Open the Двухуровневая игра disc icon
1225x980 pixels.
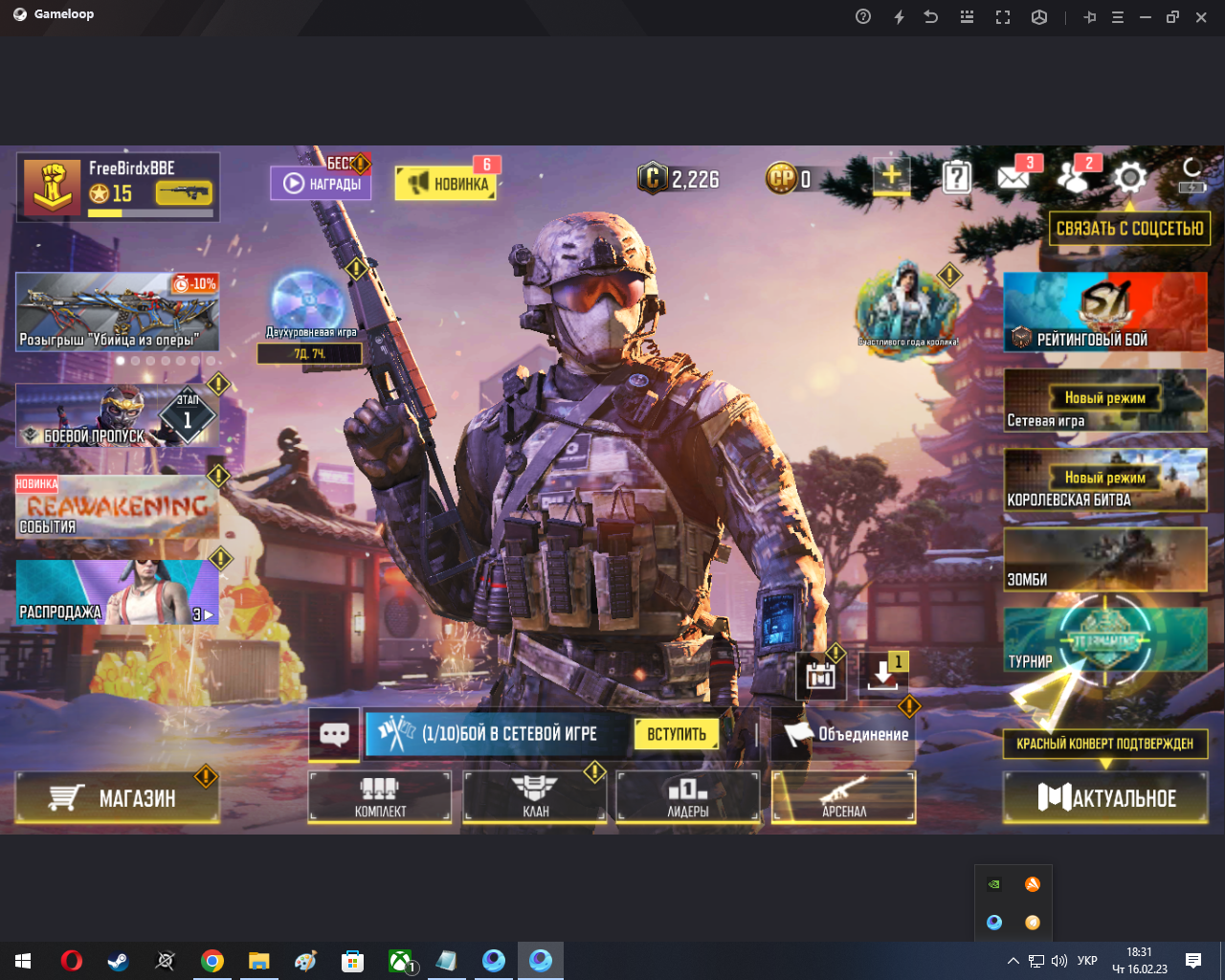click(x=308, y=300)
